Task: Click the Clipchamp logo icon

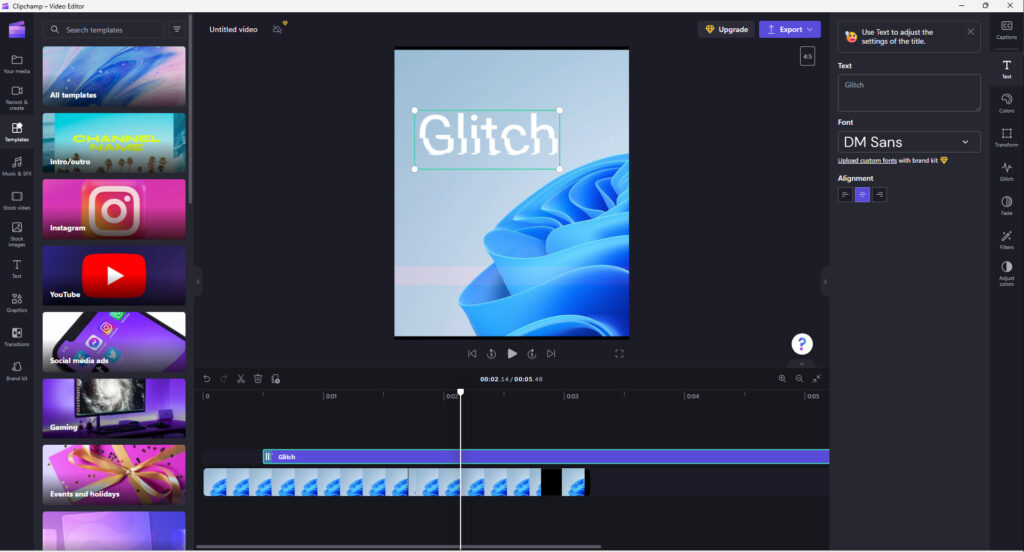Action: tap(17, 29)
